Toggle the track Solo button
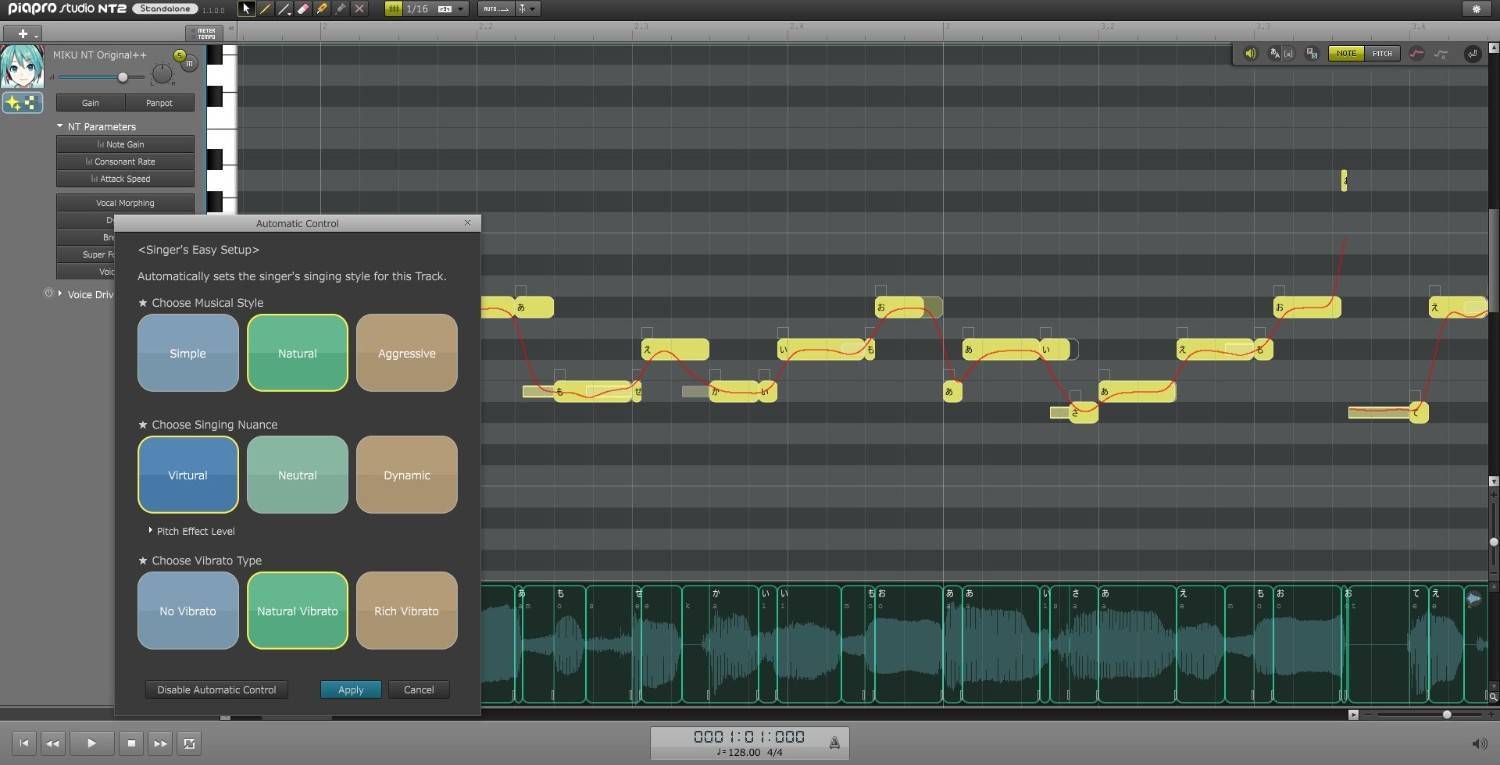Image resolution: width=1500 pixels, height=765 pixels. click(x=180, y=55)
